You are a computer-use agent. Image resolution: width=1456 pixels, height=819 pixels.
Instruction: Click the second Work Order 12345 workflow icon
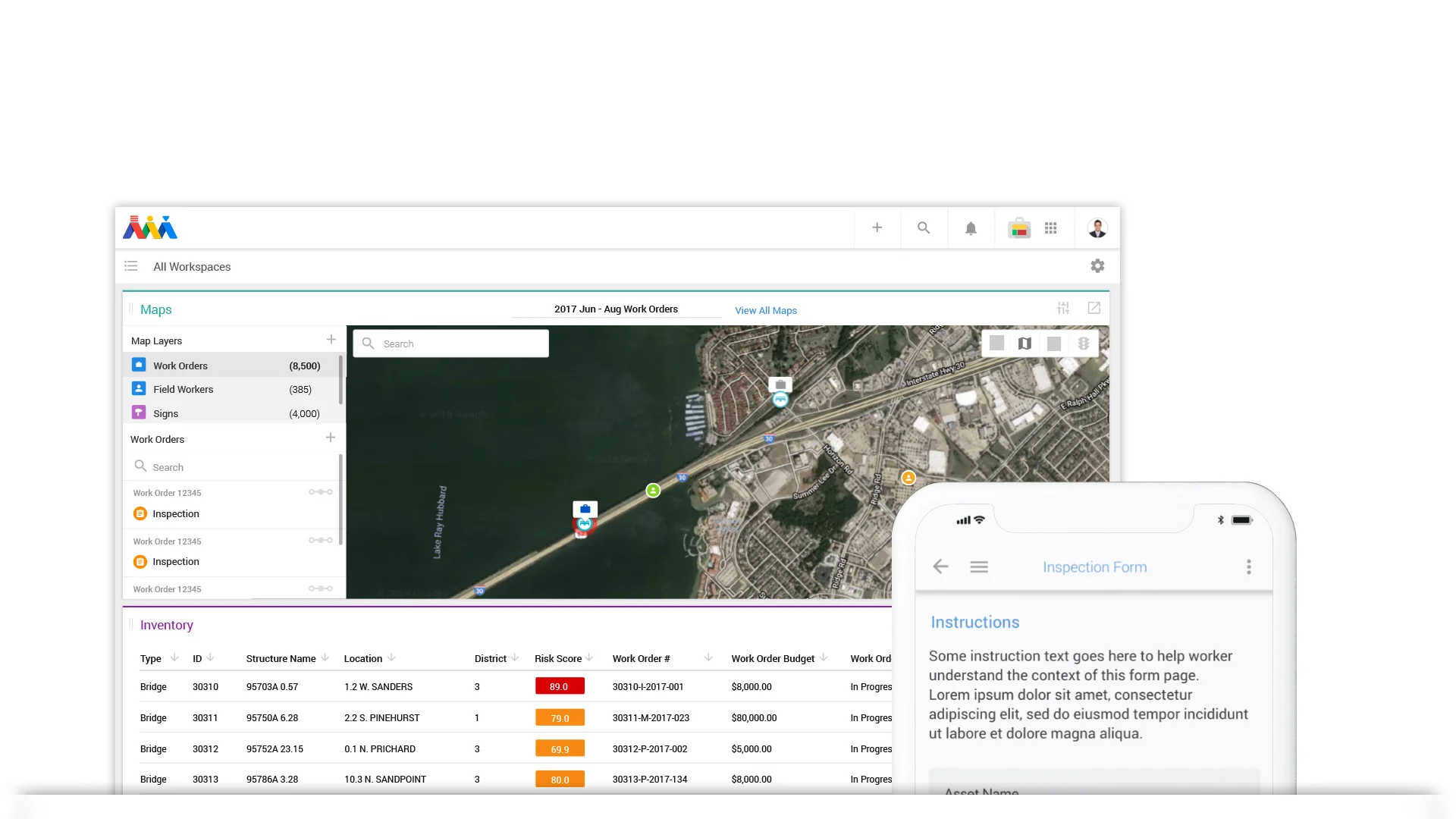pyautogui.click(x=321, y=541)
